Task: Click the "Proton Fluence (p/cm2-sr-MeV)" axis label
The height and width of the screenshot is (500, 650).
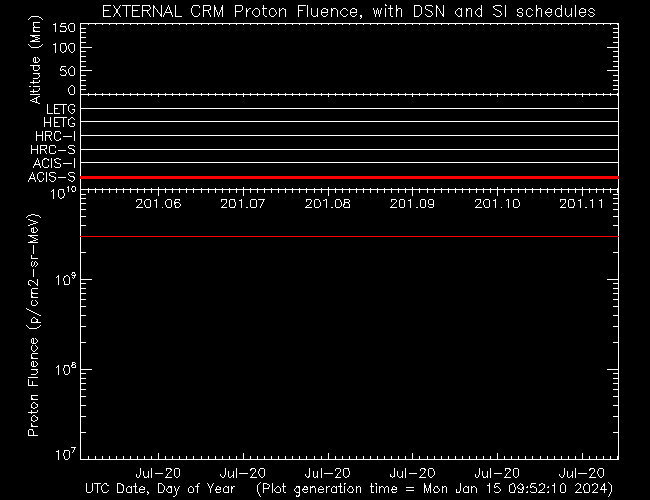Action: [x=34, y=325]
